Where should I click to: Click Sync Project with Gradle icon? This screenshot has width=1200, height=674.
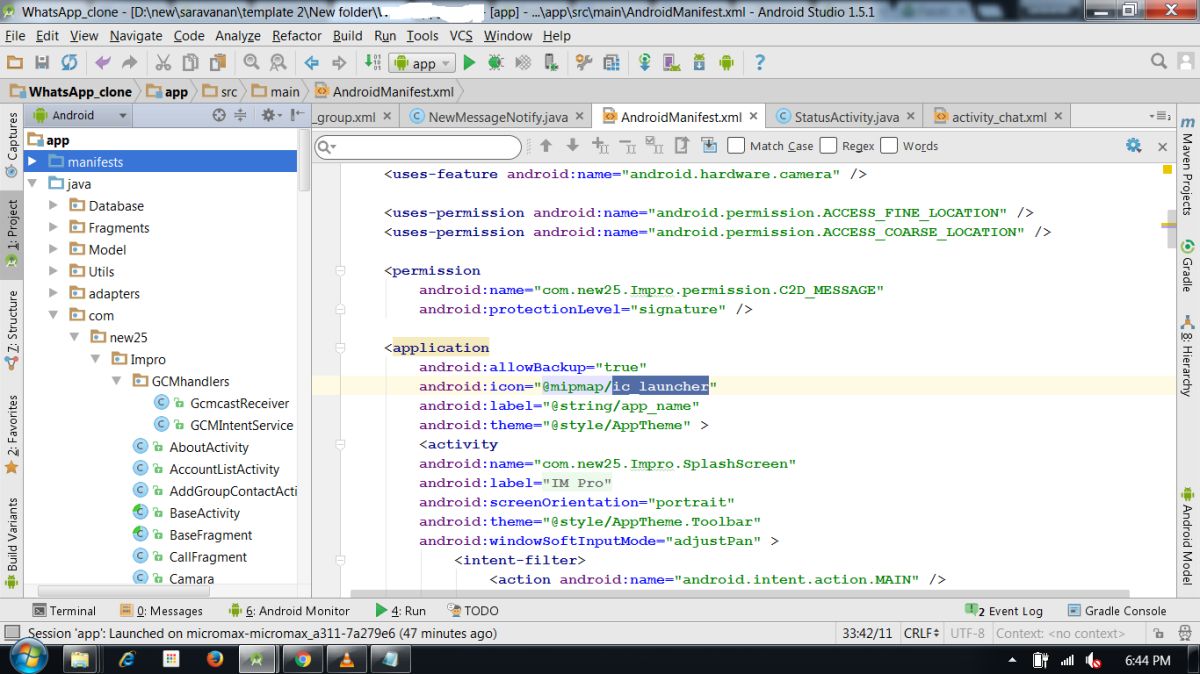point(645,62)
